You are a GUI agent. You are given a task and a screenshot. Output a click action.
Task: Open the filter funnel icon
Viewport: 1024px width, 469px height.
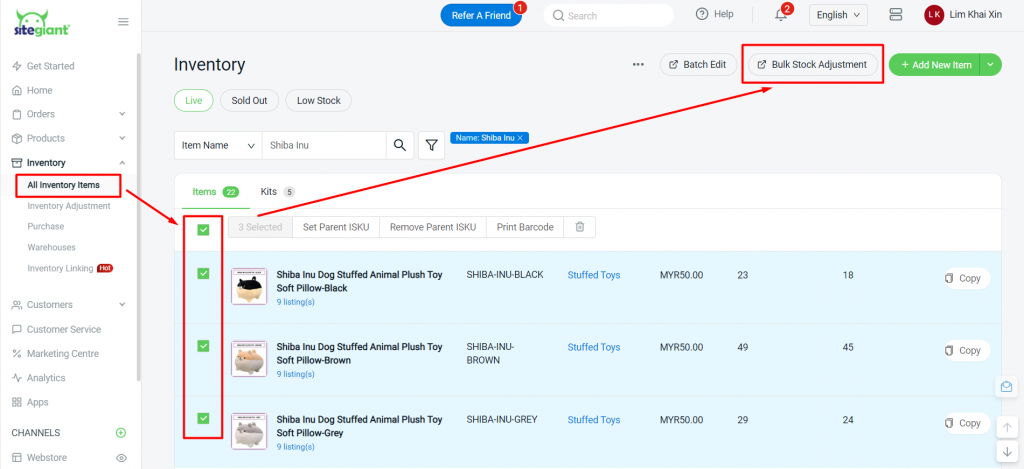431,145
